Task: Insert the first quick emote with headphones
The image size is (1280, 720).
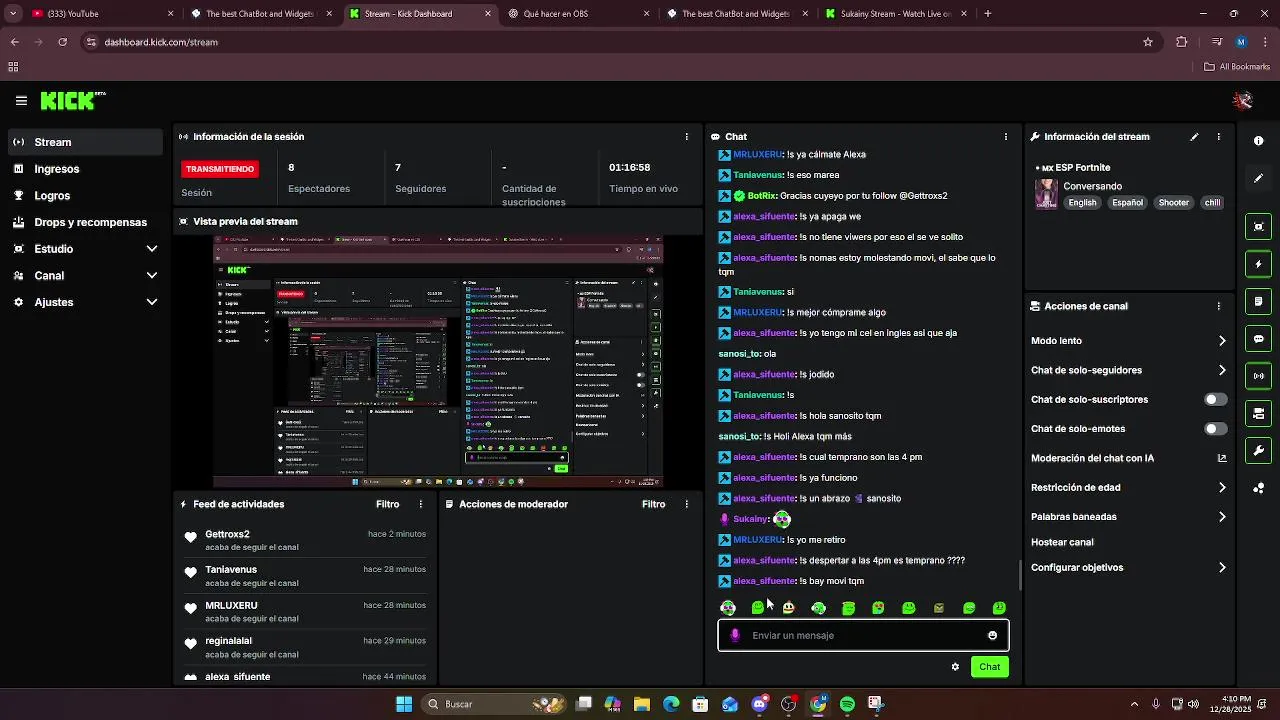Action: (x=728, y=608)
